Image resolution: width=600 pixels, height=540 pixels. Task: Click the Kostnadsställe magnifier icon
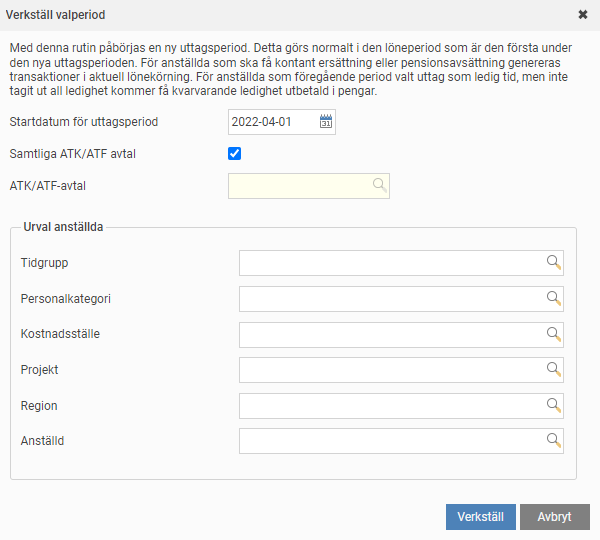pos(553,334)
